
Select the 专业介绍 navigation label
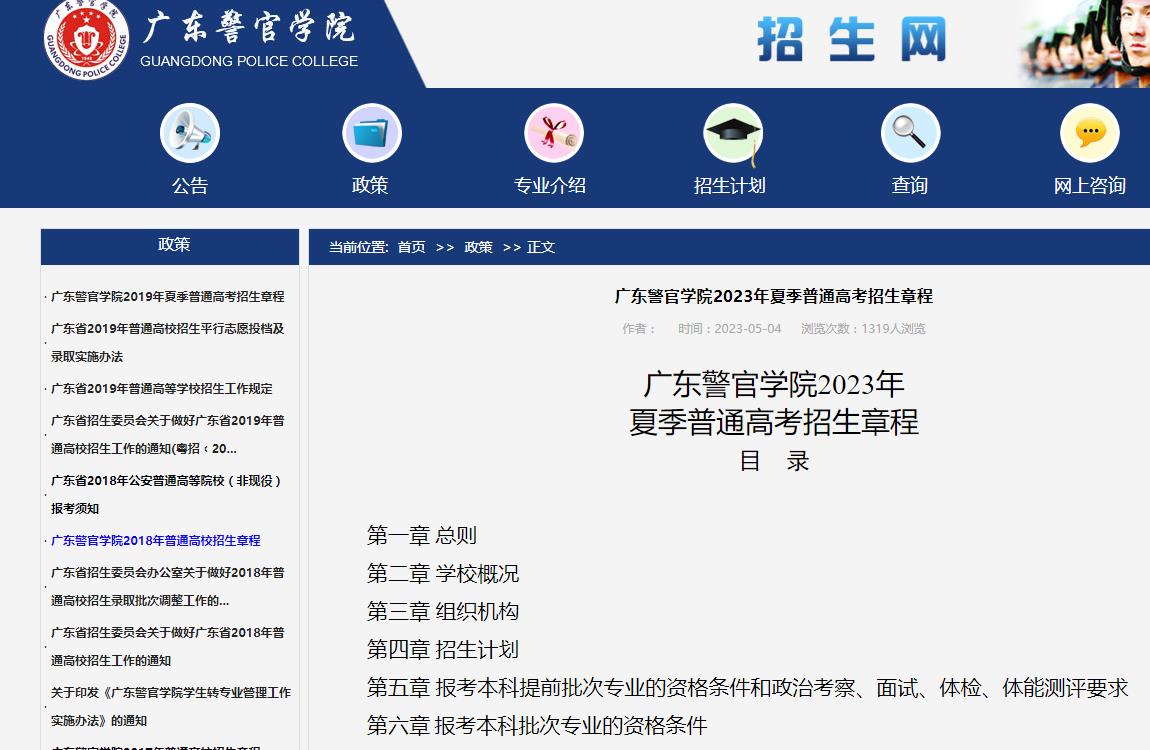click(x=550, y=185)
